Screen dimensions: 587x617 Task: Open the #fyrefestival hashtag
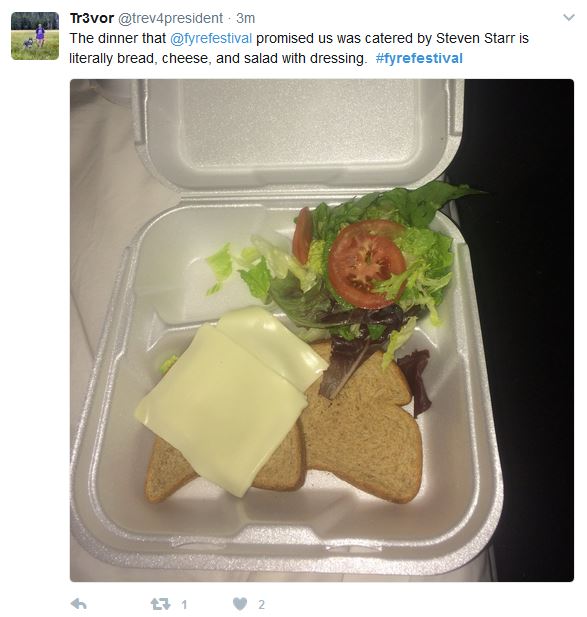point(419,58)
